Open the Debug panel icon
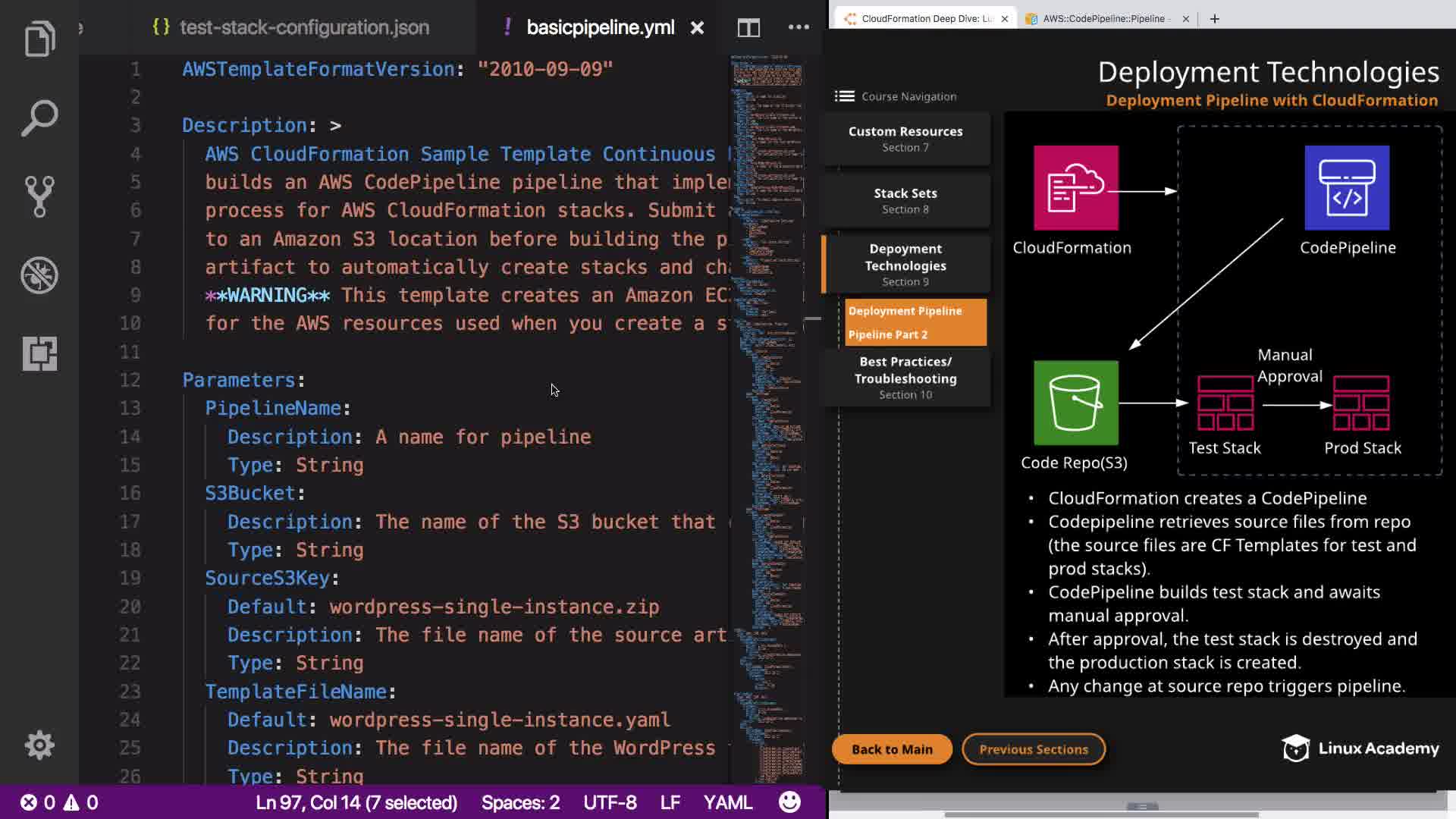Screen dimensions: 1456x819 (x=39, y=275)
